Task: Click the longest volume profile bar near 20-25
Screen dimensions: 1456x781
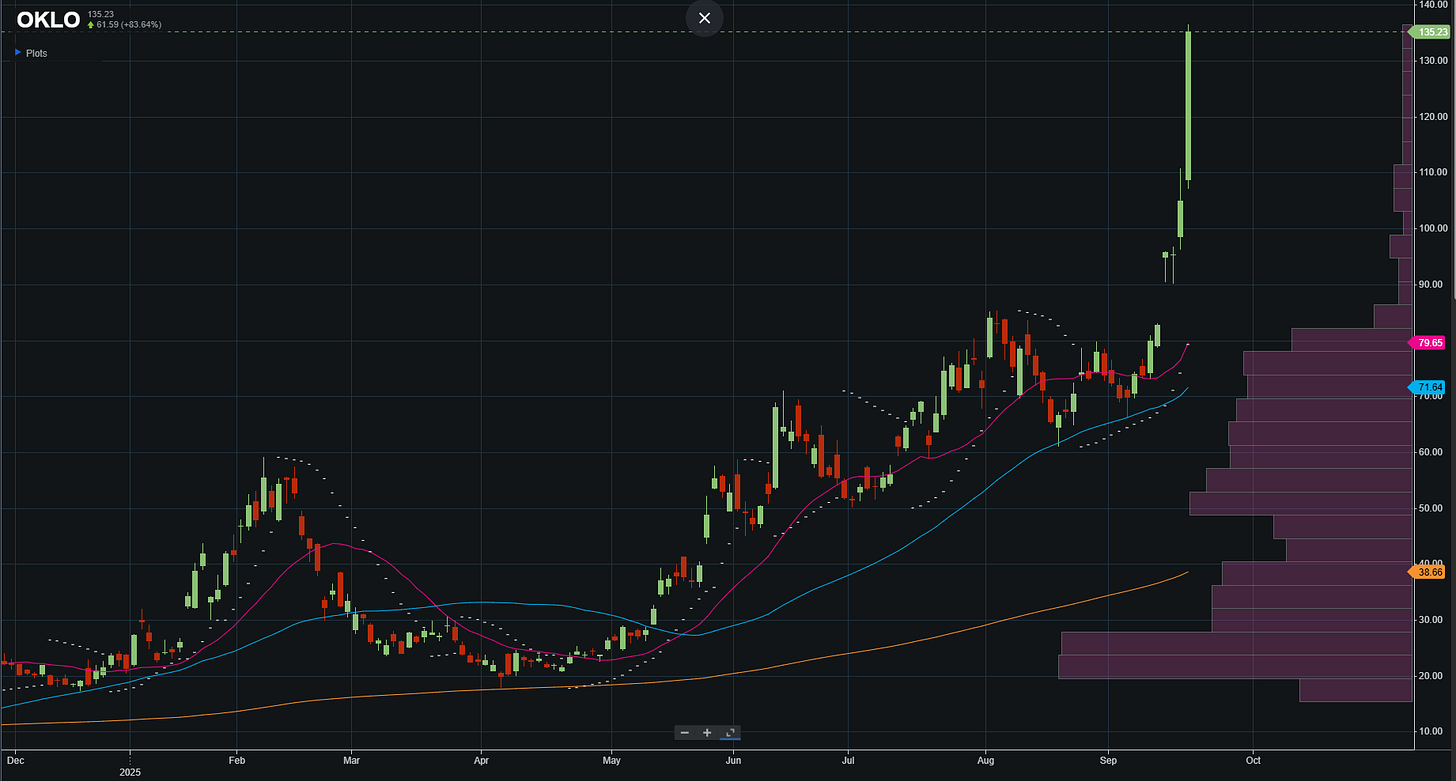Action: (1234, 666)
